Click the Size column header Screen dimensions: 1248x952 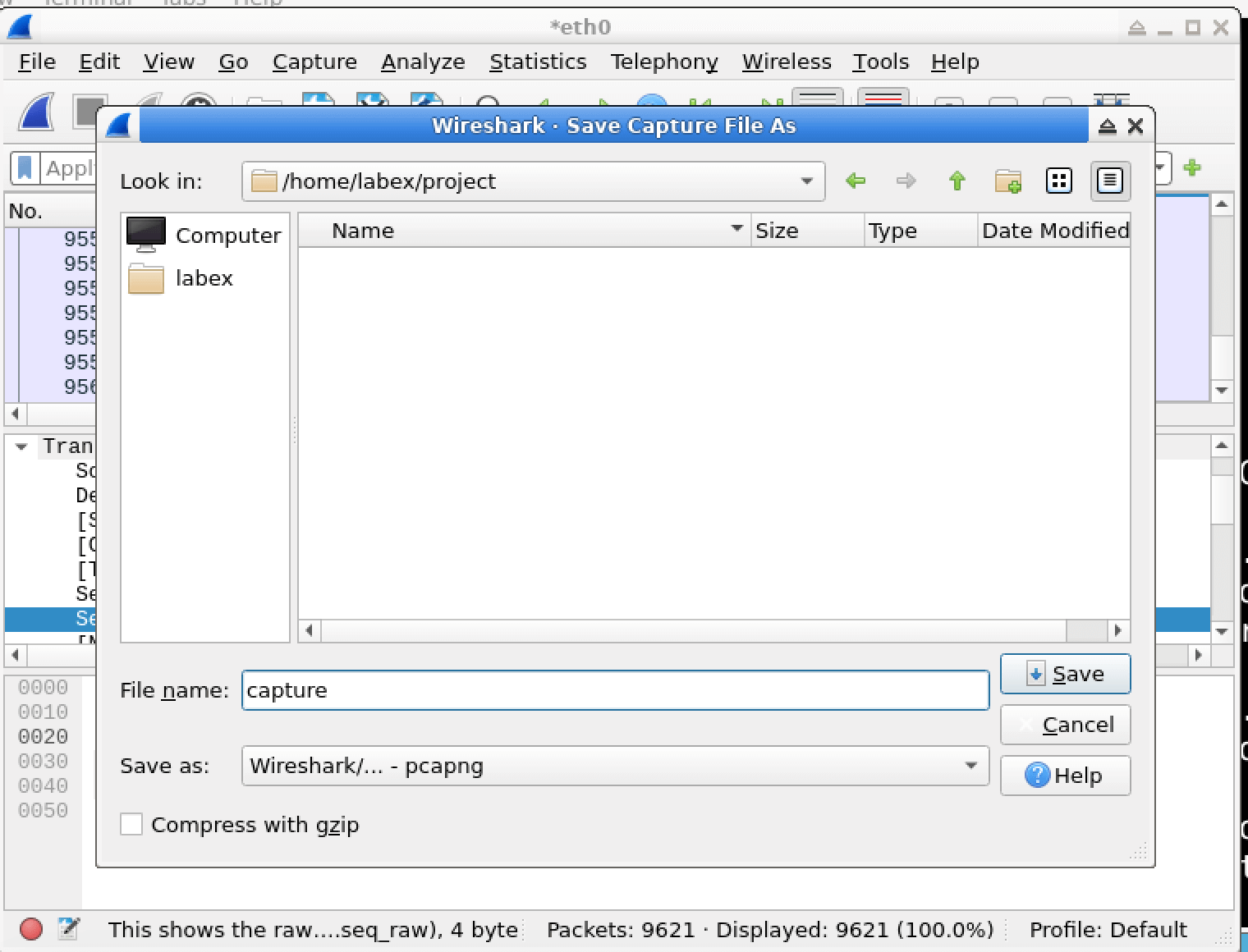click(x=808, y=231)
